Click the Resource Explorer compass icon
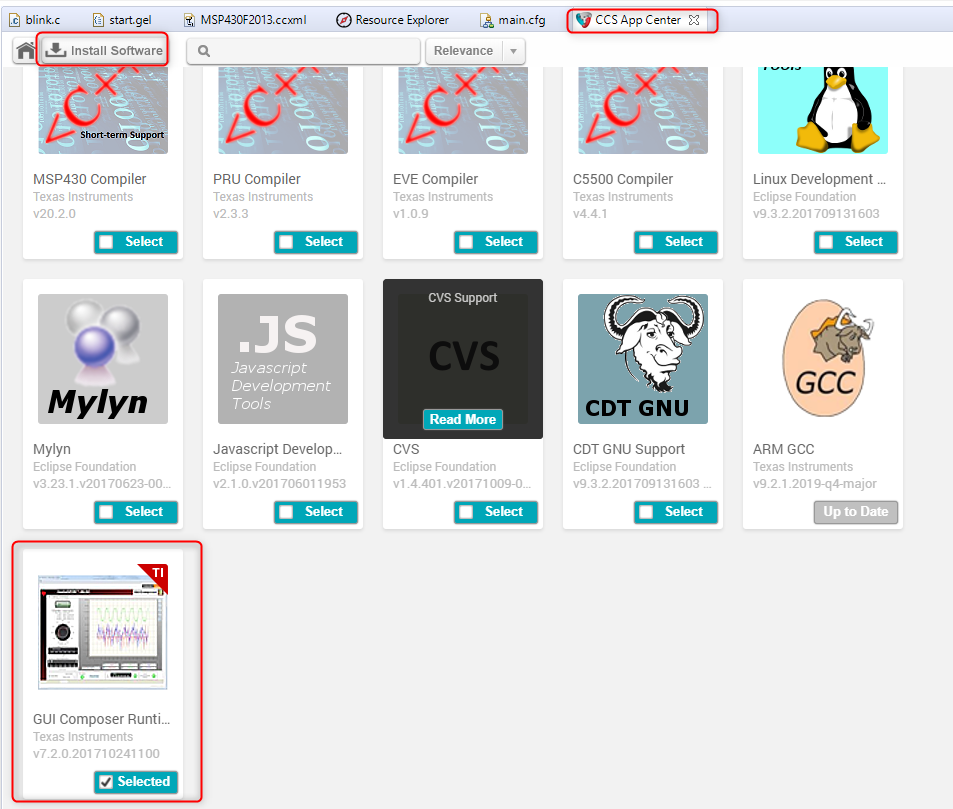This screenshot has height=809, width=953. [343, 20]
